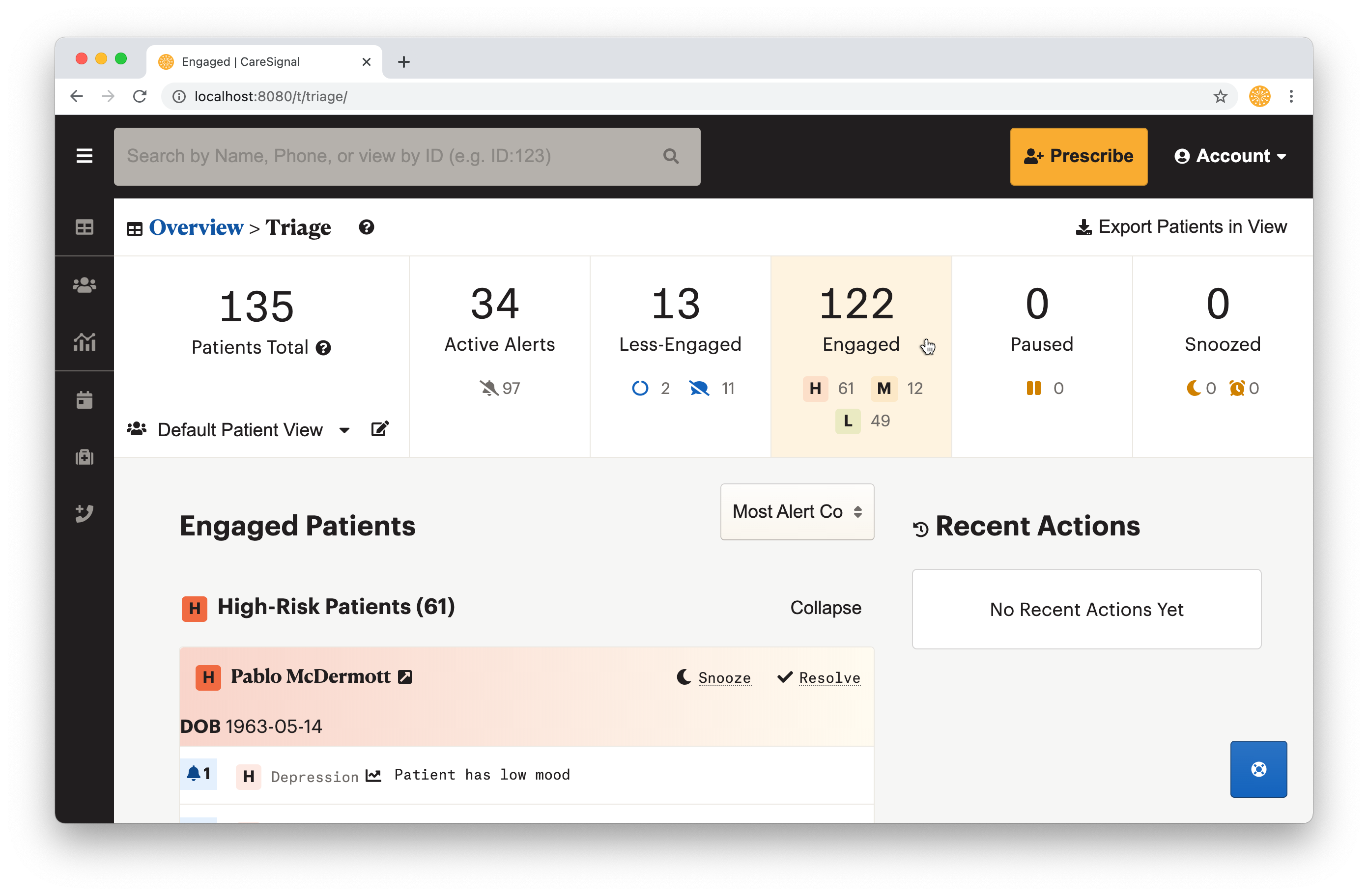Click the High-Risk Patients (61) heading
1368x896 pixels.
[336, 606]
